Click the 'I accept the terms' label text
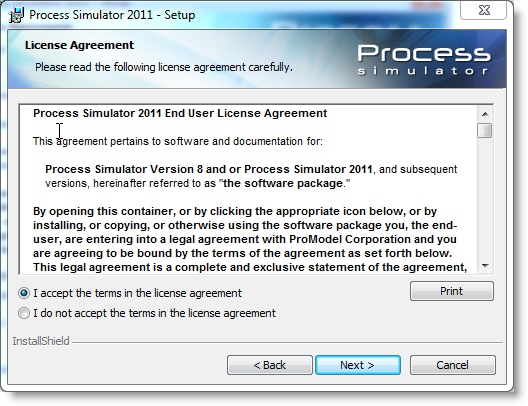 pyautogui.click(x=137, y=293)
